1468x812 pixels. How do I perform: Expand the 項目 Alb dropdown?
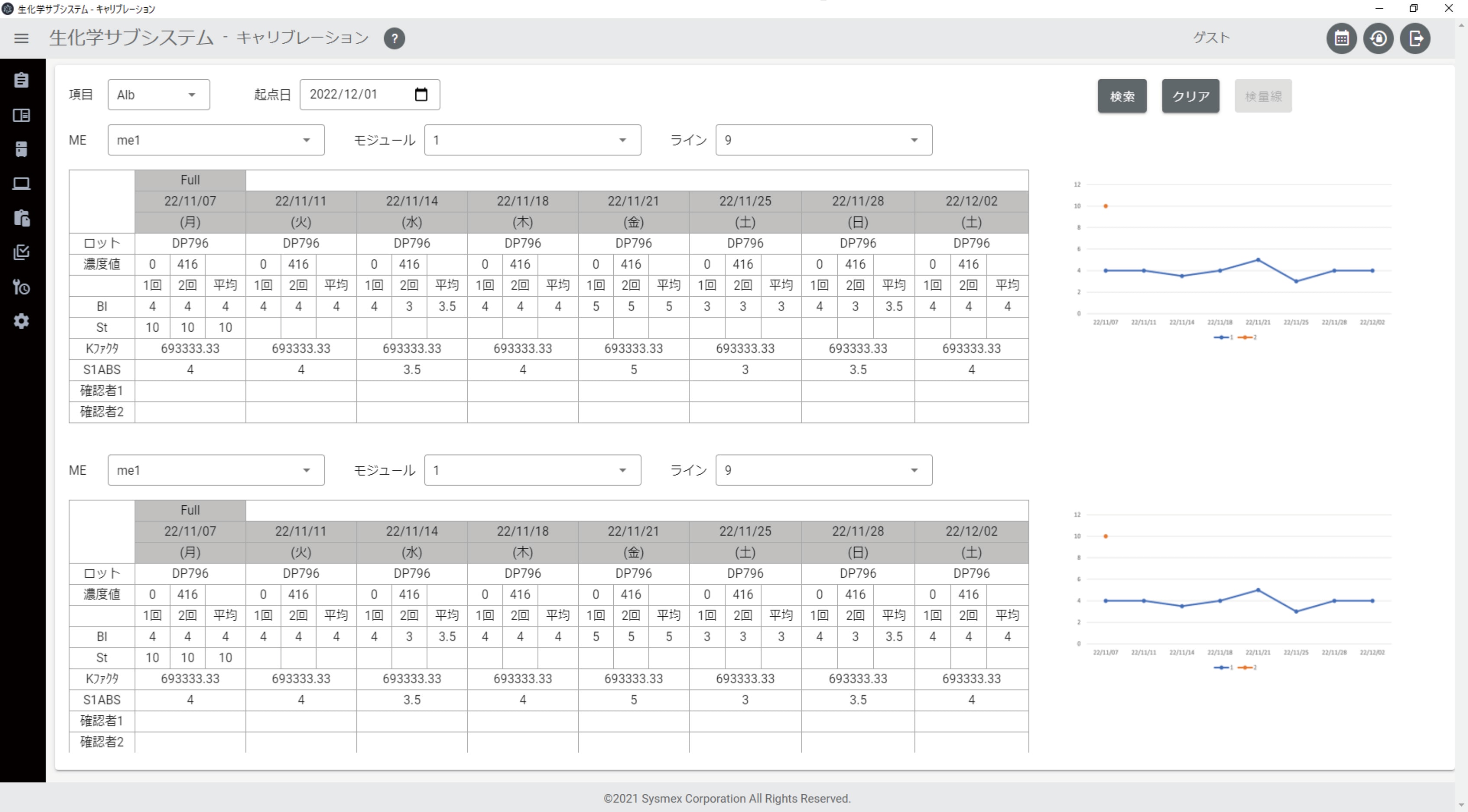159,94
